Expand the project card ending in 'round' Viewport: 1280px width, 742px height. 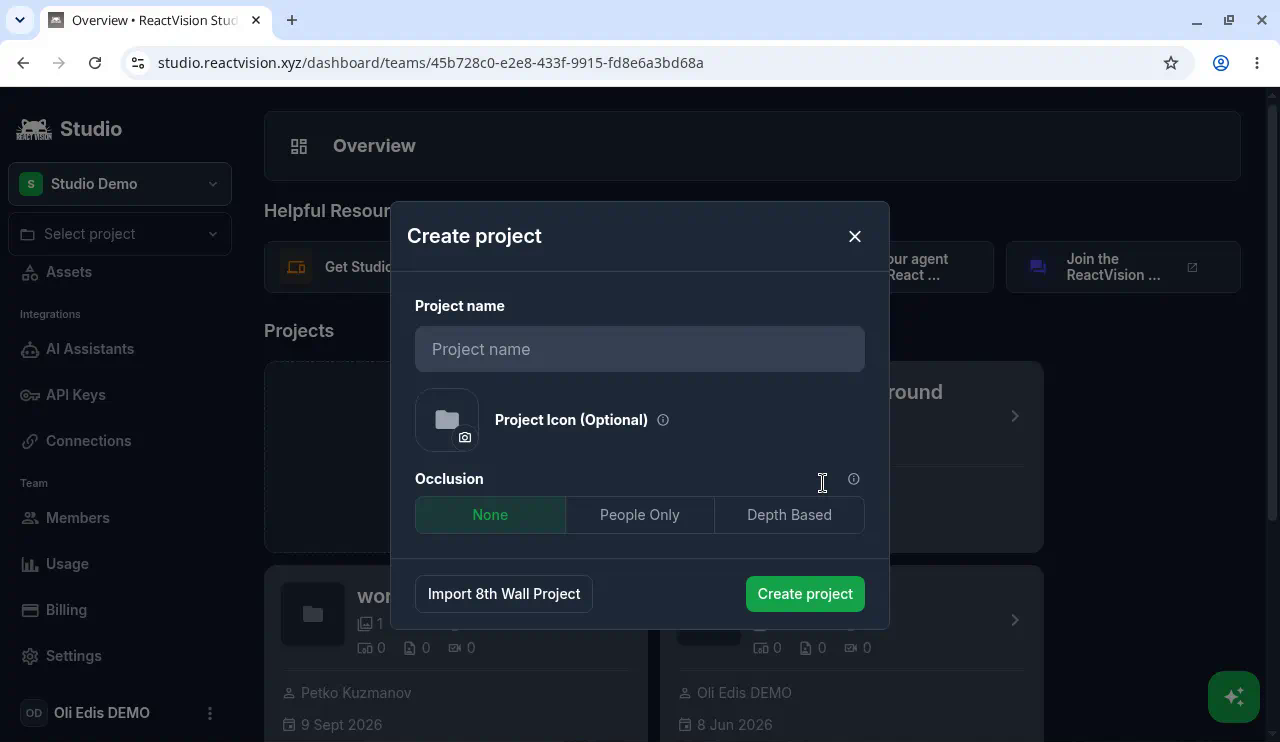[1015, 416]
